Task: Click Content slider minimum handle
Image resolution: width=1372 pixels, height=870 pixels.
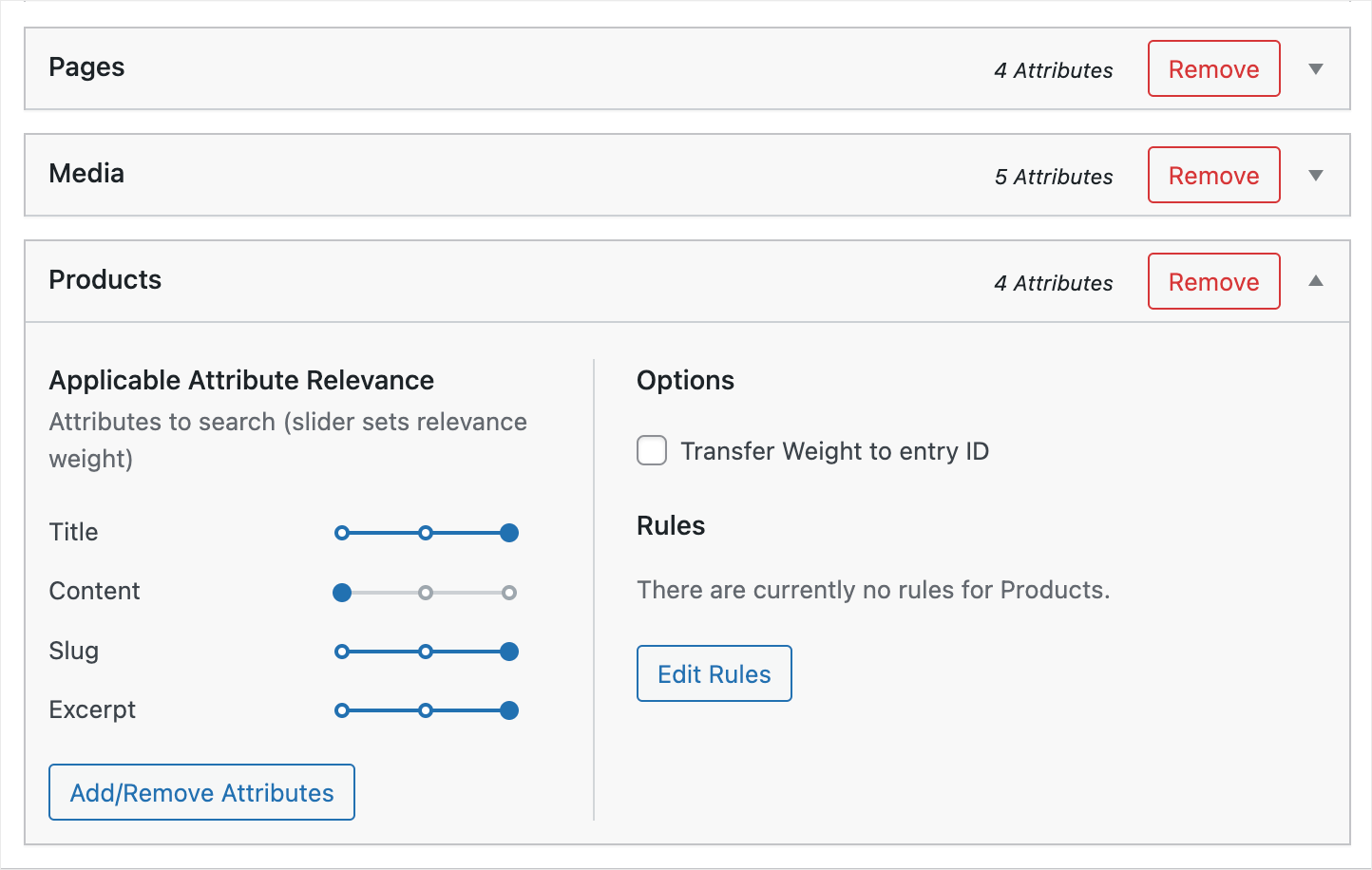Action: tap(342, 593)
